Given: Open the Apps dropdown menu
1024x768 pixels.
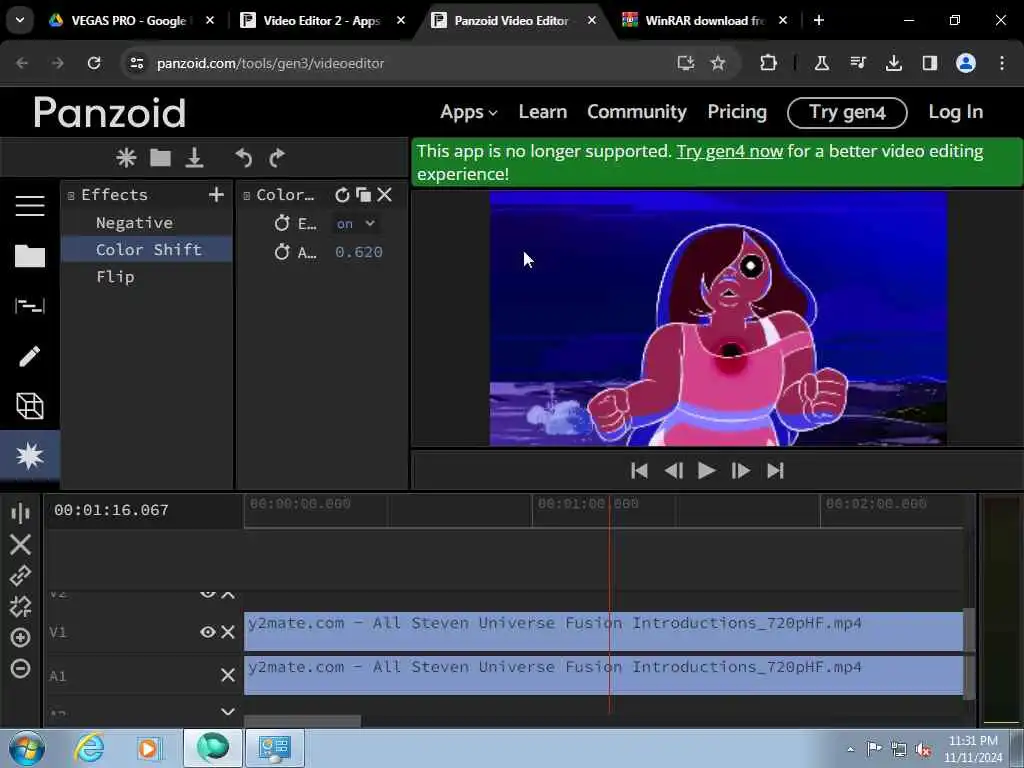Looking at the screenshot, I should (469, 112).
